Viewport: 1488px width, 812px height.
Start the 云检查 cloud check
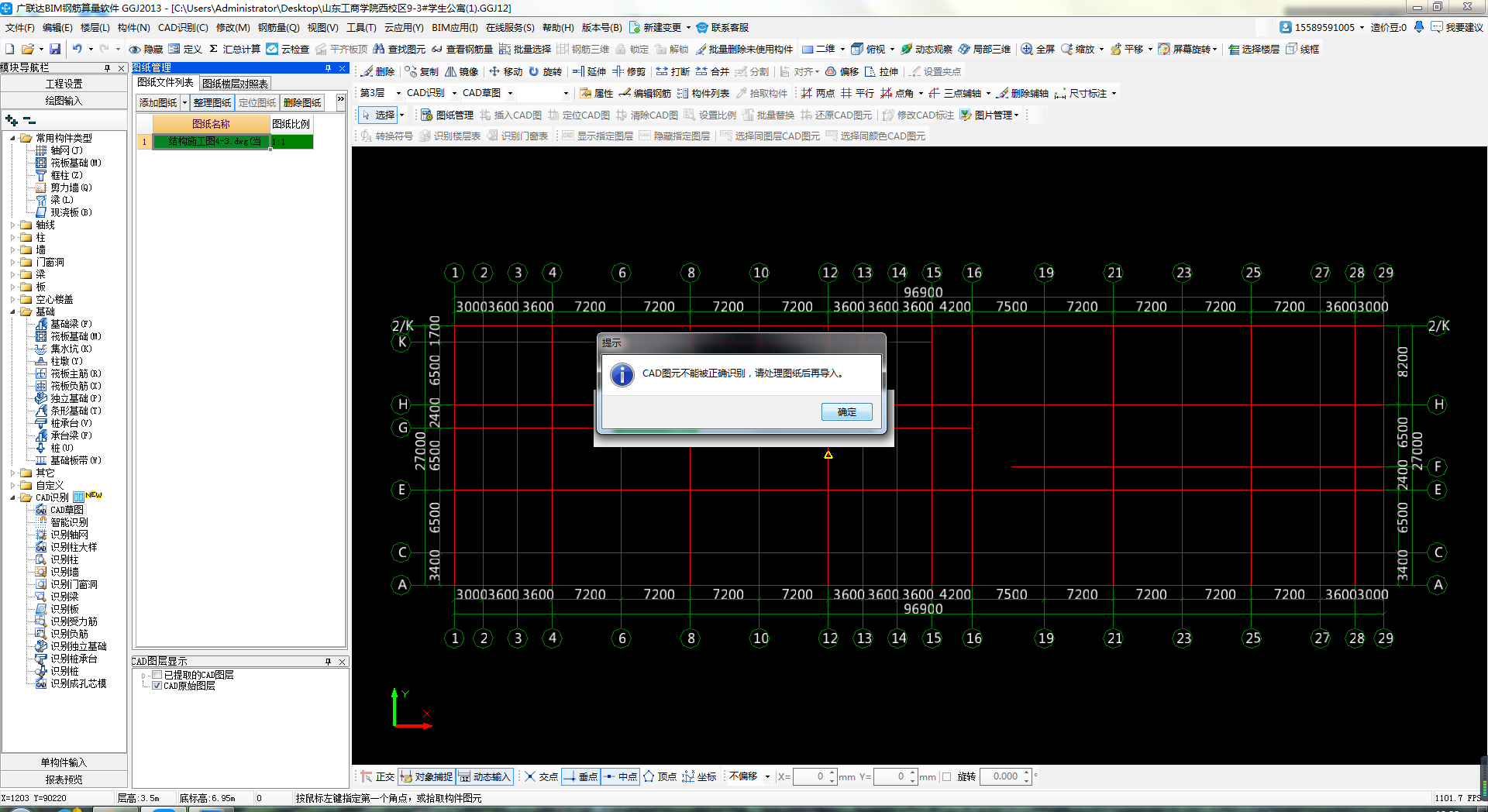tap(288, 49)
